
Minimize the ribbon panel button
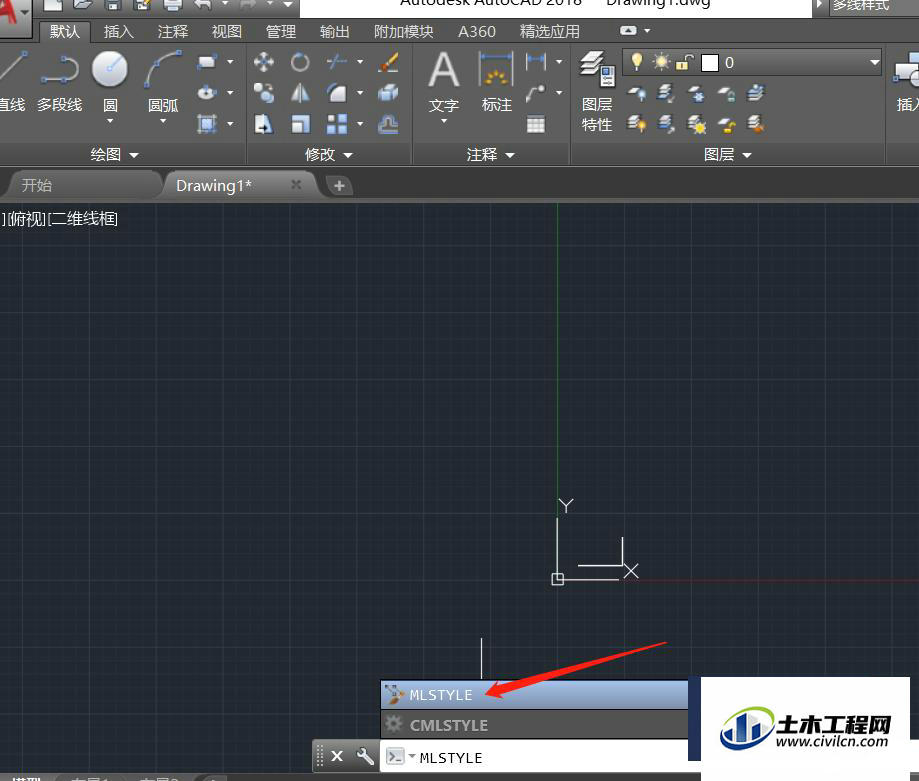click(628, 30)
